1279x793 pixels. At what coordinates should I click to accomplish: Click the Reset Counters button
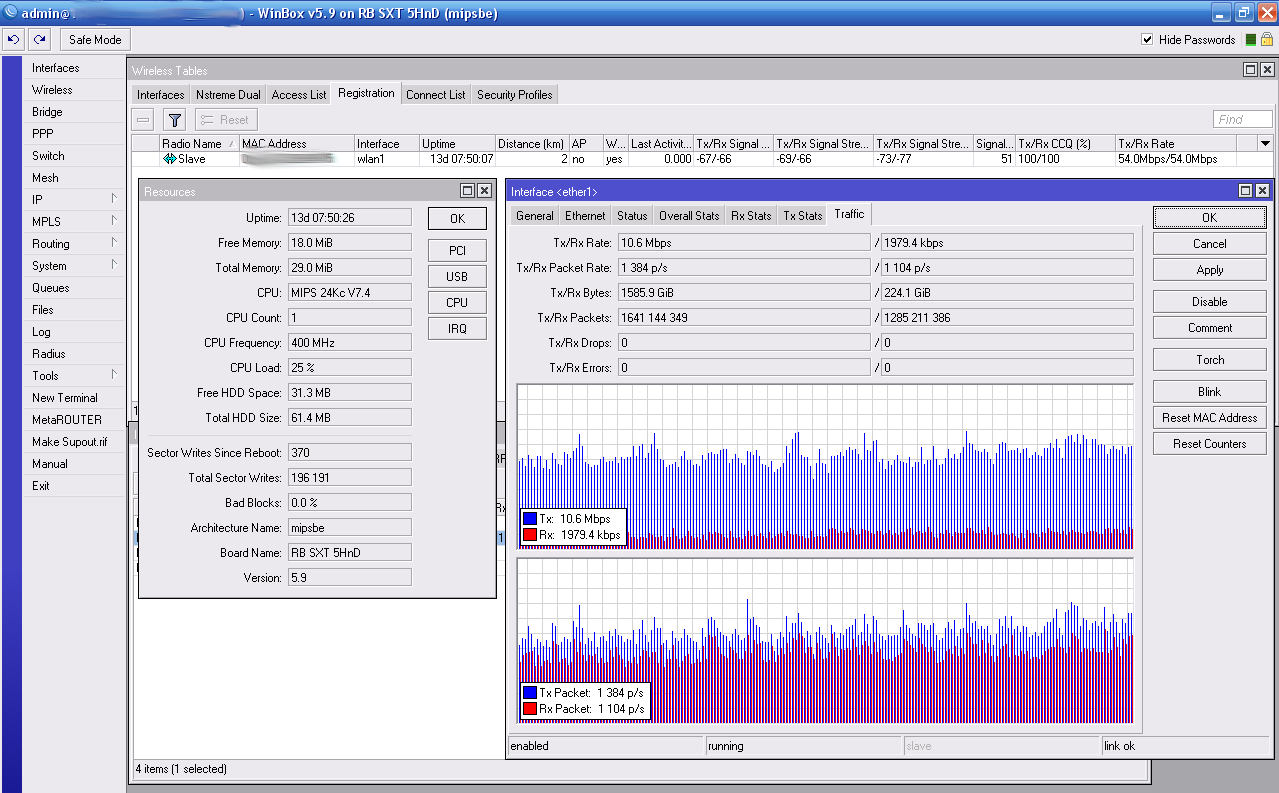coord(1209,444)
